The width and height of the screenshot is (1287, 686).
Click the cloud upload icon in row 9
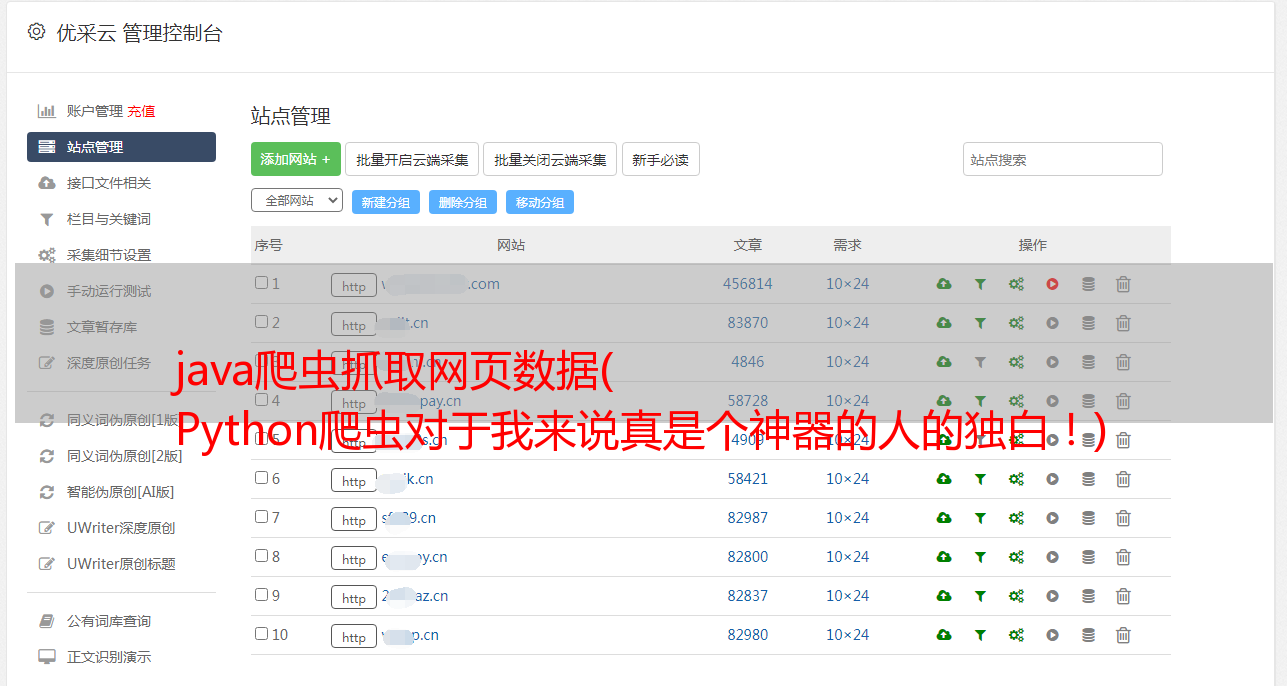coord(944,596)
